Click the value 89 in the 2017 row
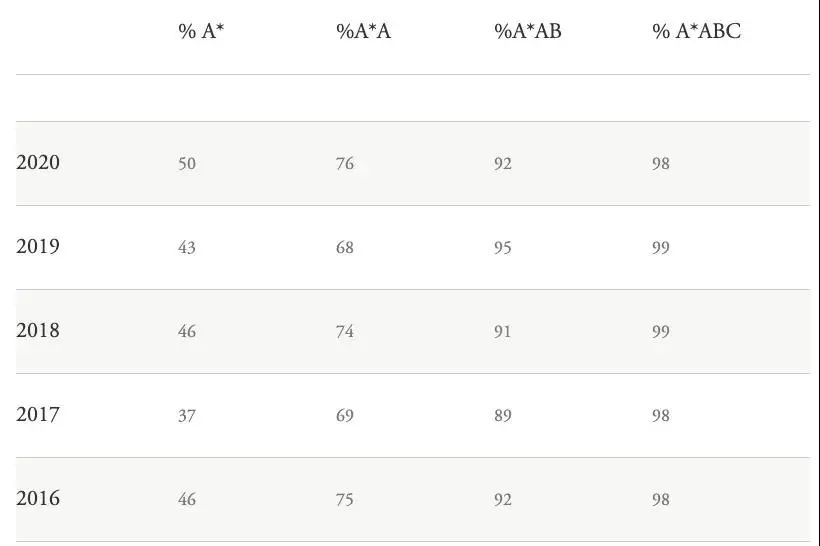820x546 pixels. point(503,416)
